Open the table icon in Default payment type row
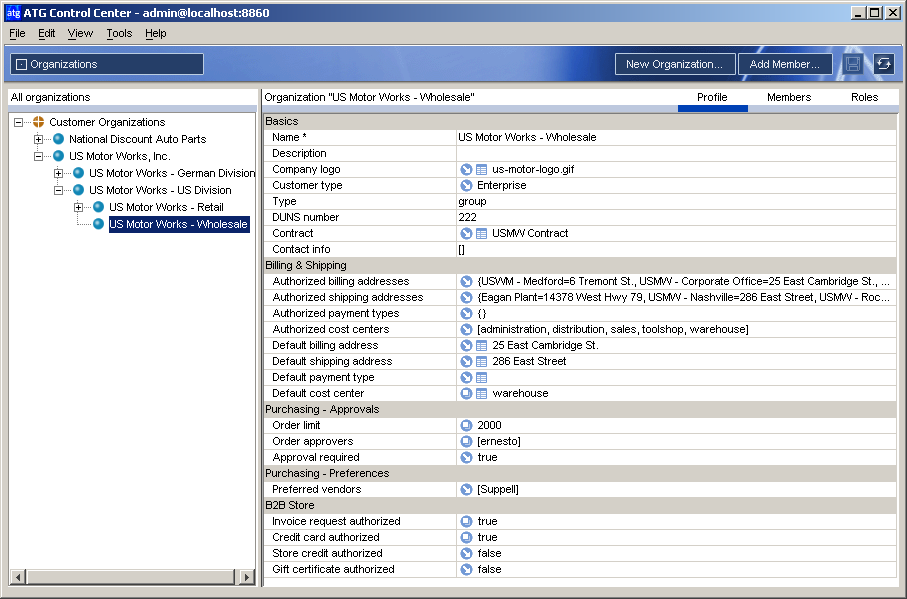This screenshot has height=599, width=907. 481,378
